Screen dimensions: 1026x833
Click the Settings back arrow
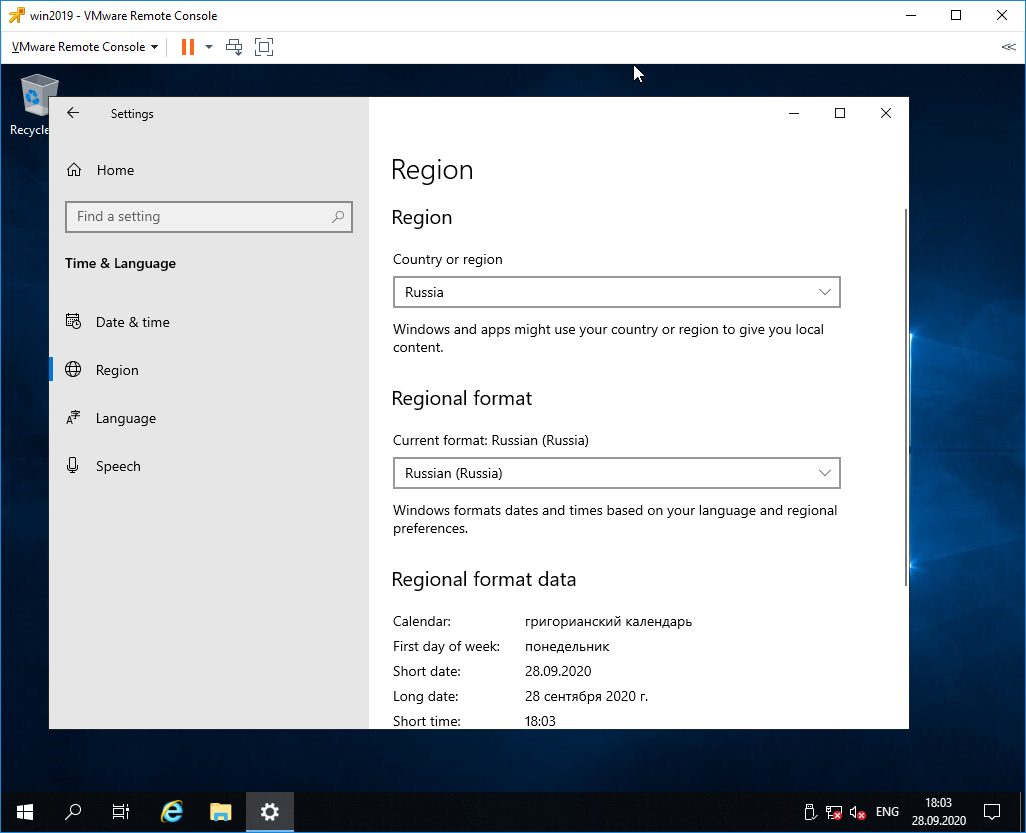(x=73, y=113)
